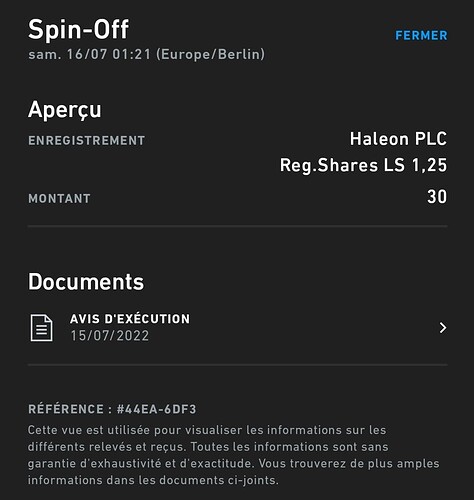474x500 pixels.
Task: Close the Spin-Off view with FERMER
Action: pyautogui.click(x=421, y=35)
